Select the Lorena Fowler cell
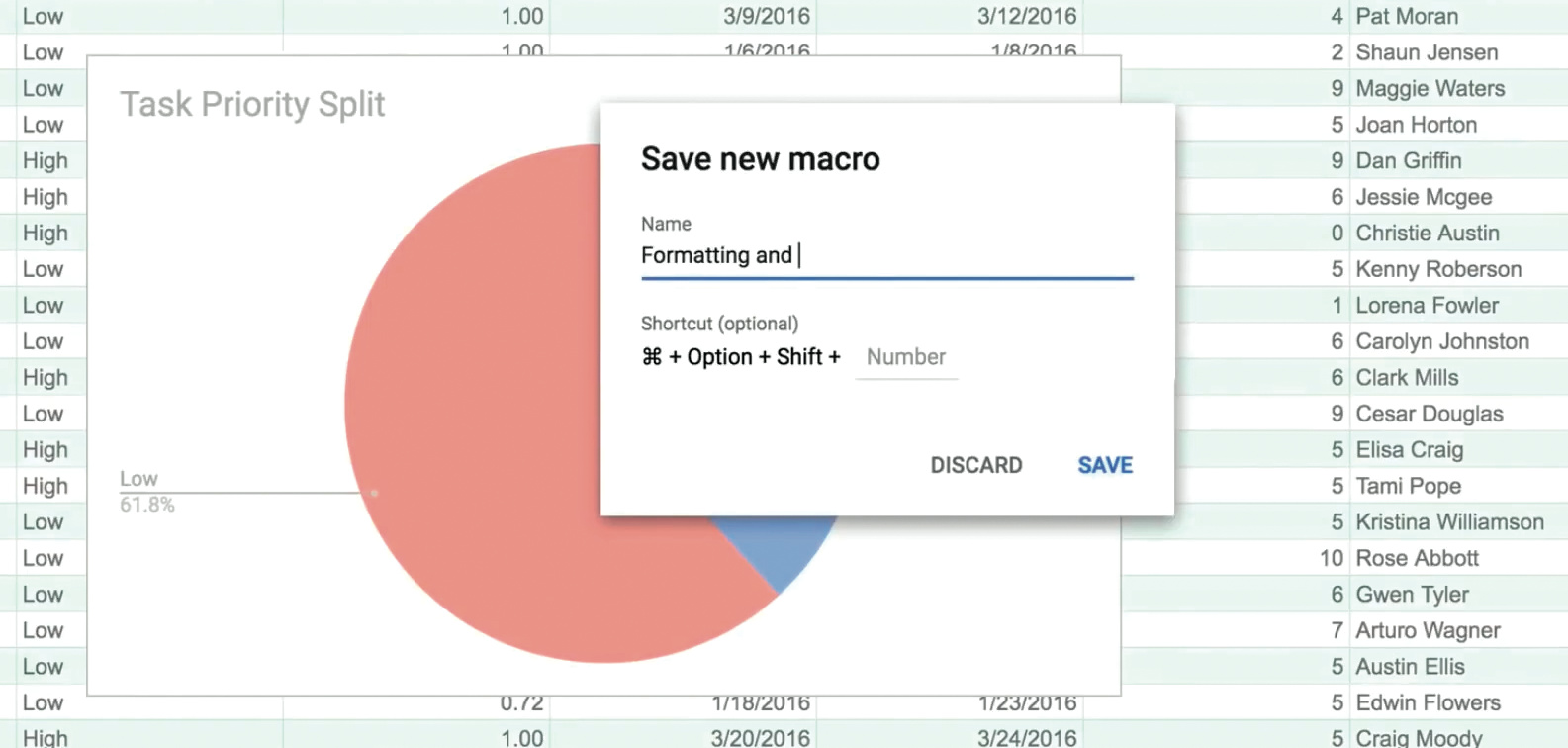Image resolution: width=1568 pixels, height=748 pixels. [1427, 305]
